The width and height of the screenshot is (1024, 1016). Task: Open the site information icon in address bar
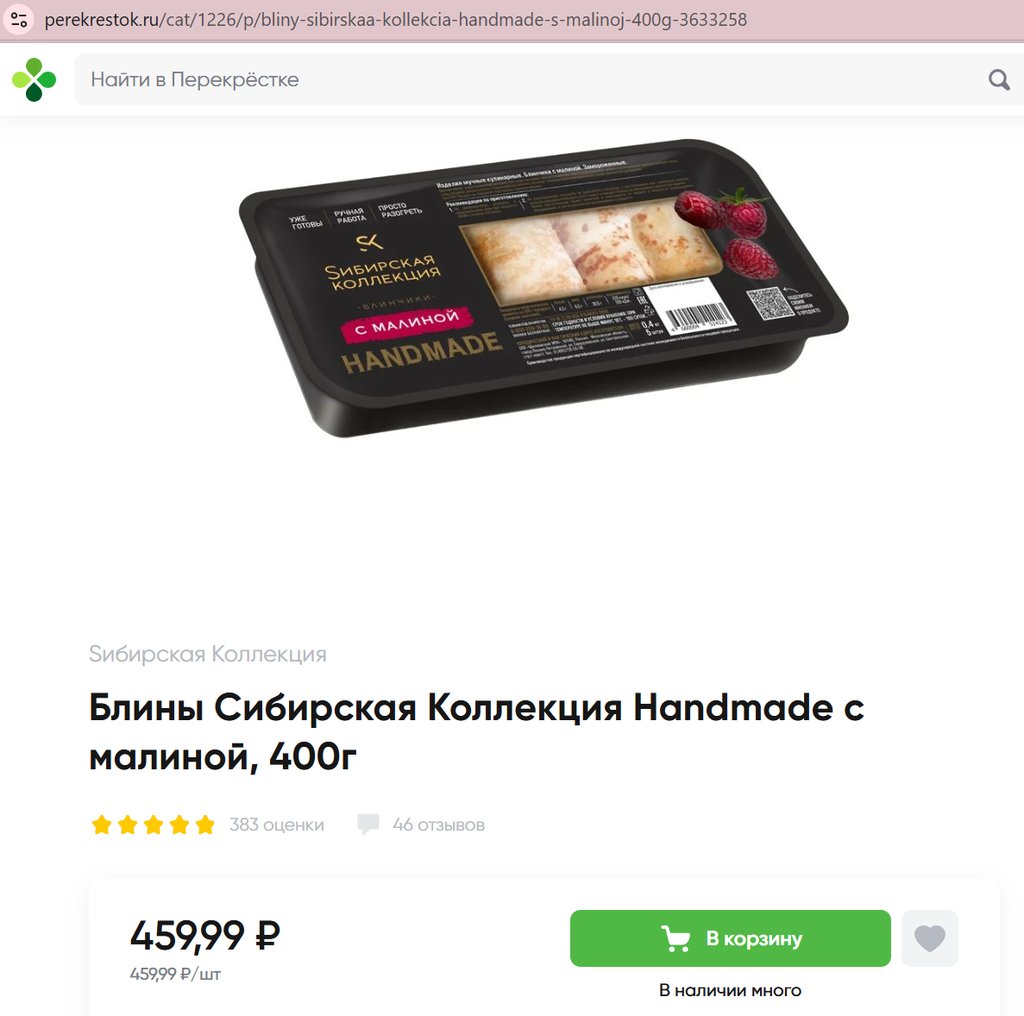19,20
